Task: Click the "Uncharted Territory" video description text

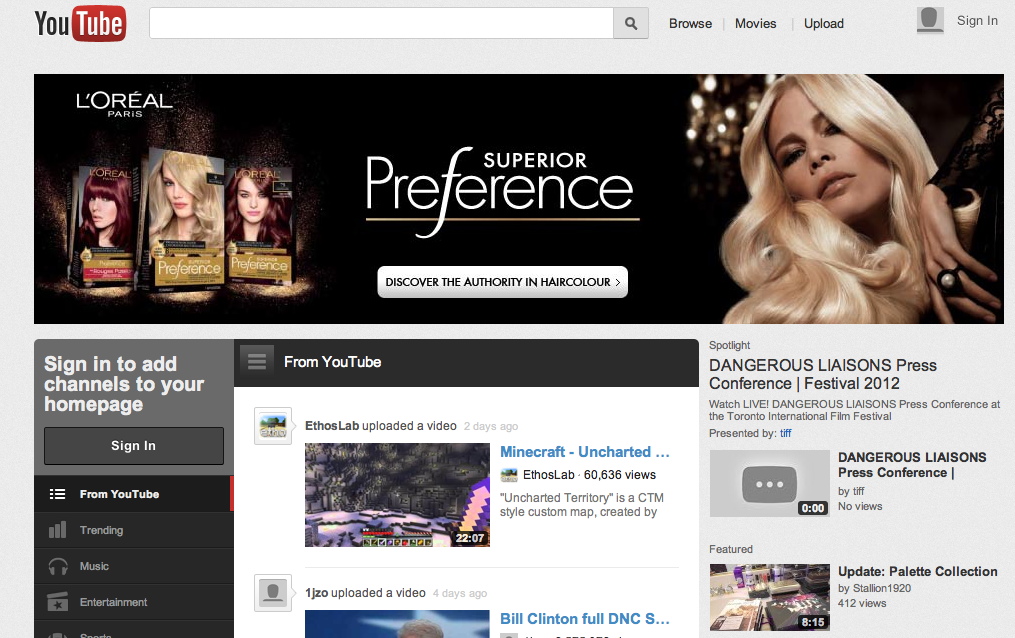Action: (581, 505)
